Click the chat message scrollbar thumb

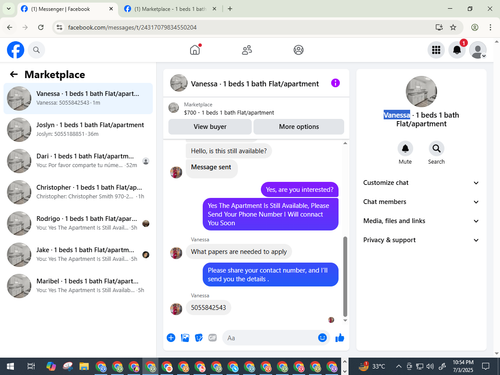pyautogui.click(x=345, y=276)
